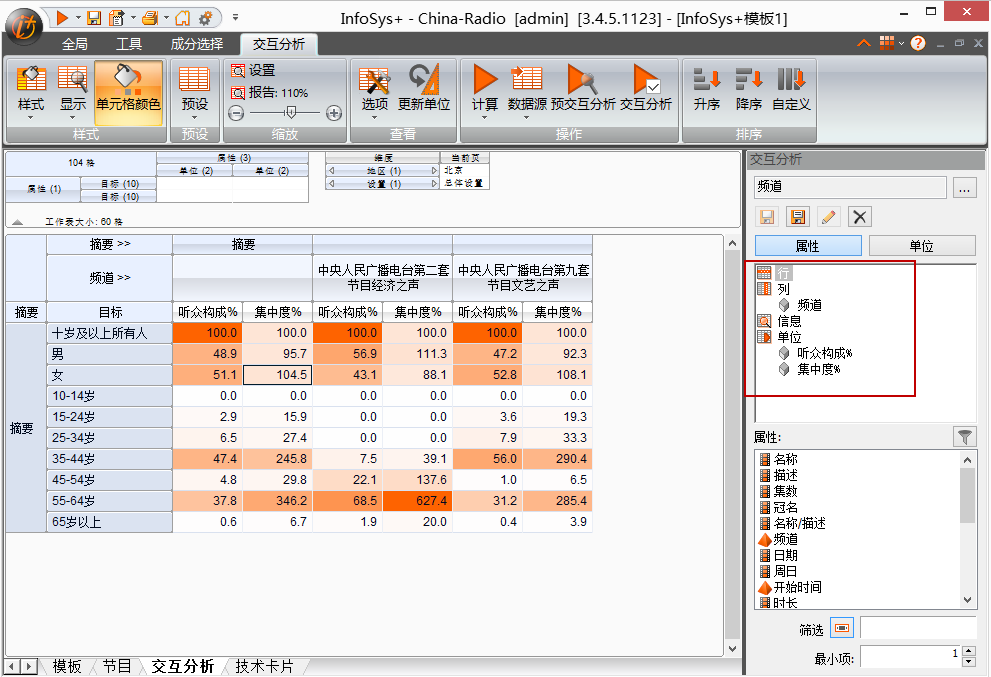Open the InfoSys+ application logo button
The image size is (991, 677).
(x=24, y=26)
